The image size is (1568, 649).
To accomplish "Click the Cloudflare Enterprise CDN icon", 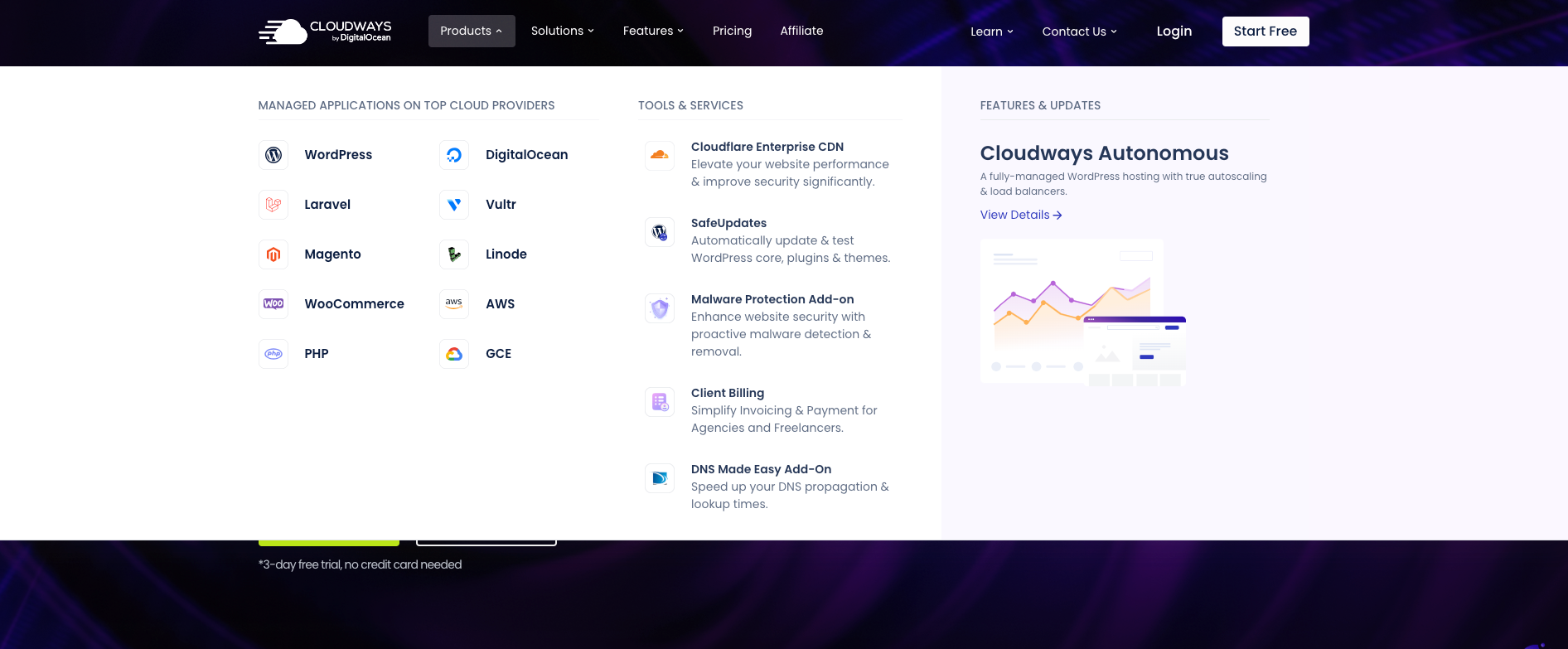I will [x=660, y=155].
